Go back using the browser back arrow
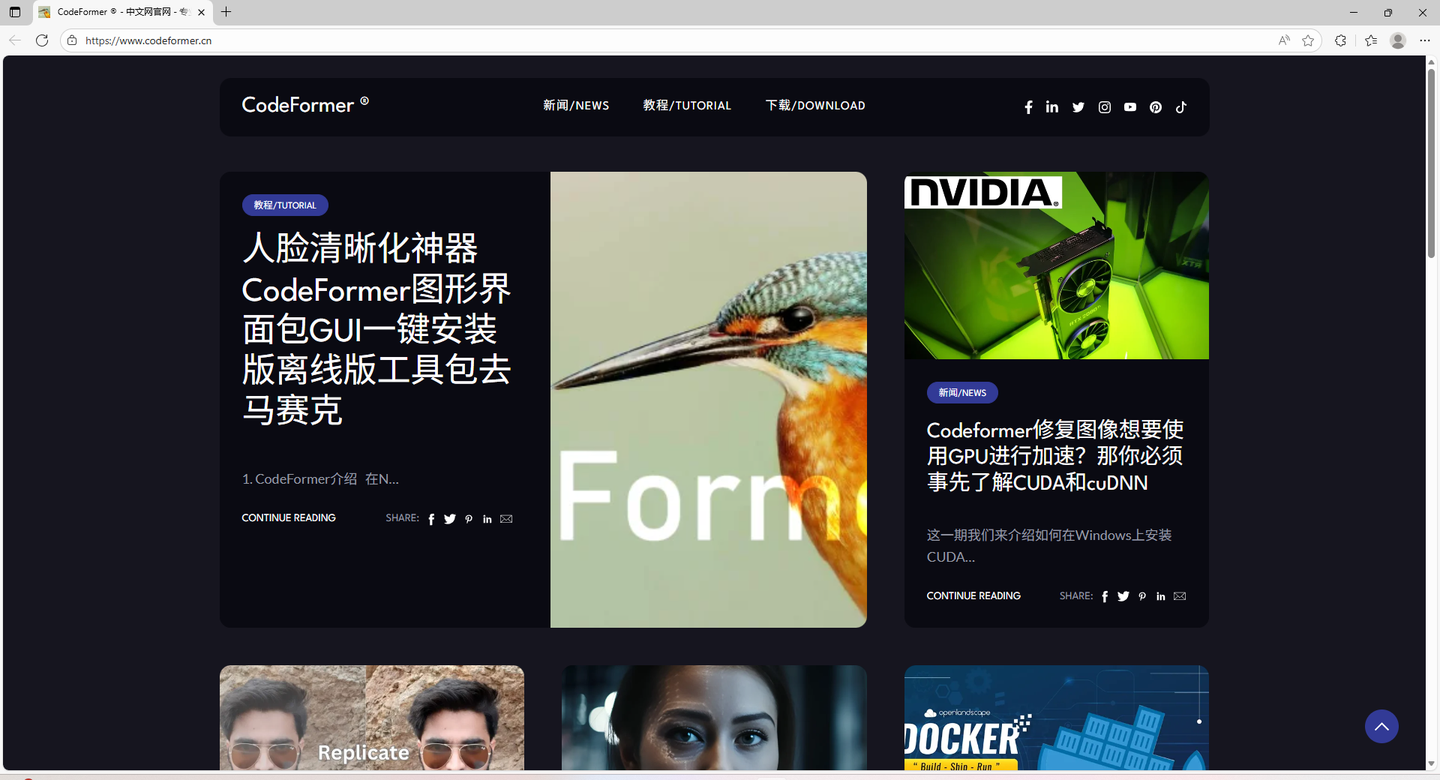 (14, 40)
